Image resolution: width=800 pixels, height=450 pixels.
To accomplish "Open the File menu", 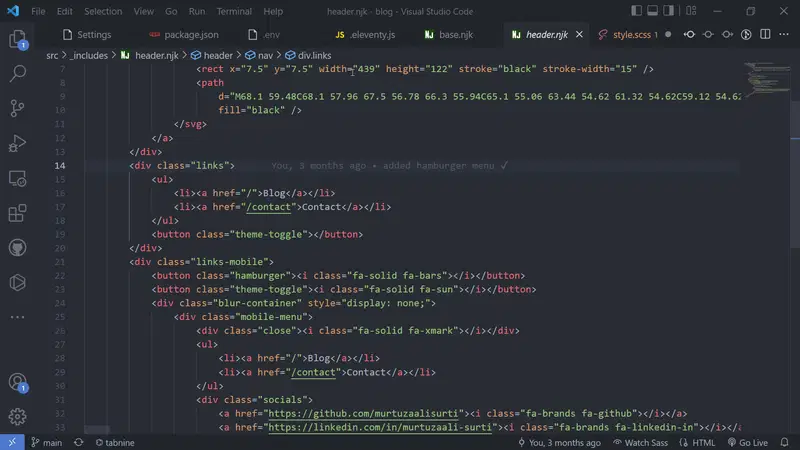I will pos(38,11).
